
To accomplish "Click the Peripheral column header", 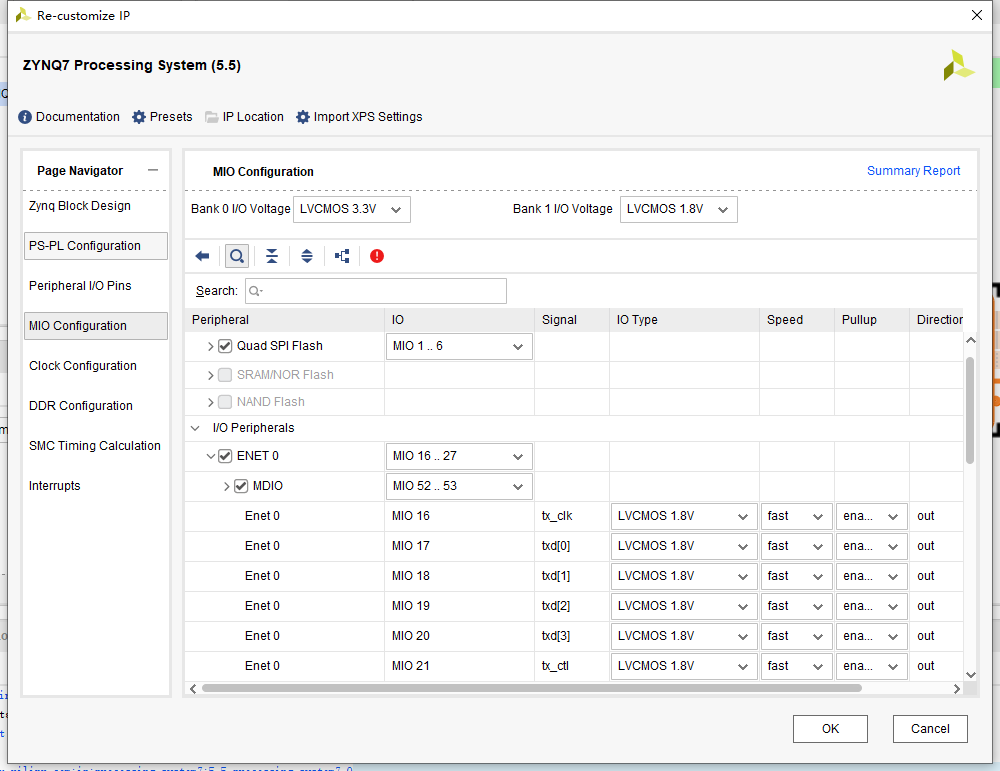I will (x=284, y=320).
